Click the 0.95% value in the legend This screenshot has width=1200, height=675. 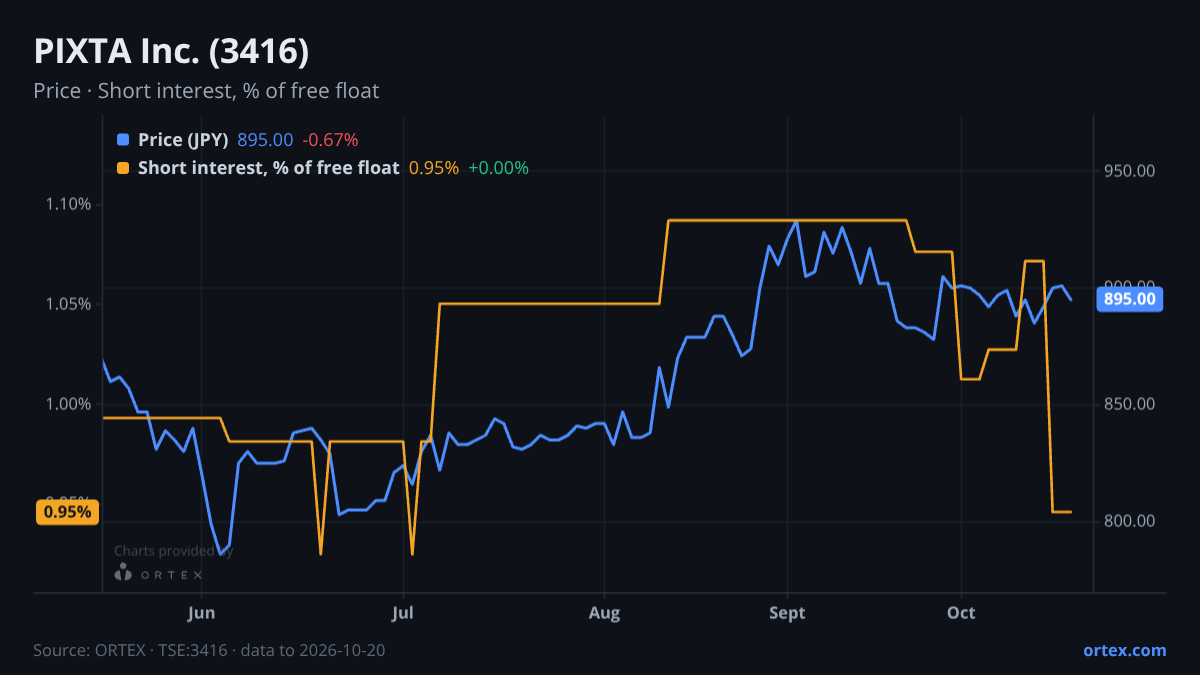pyautogui.click(x=434, y=168)
